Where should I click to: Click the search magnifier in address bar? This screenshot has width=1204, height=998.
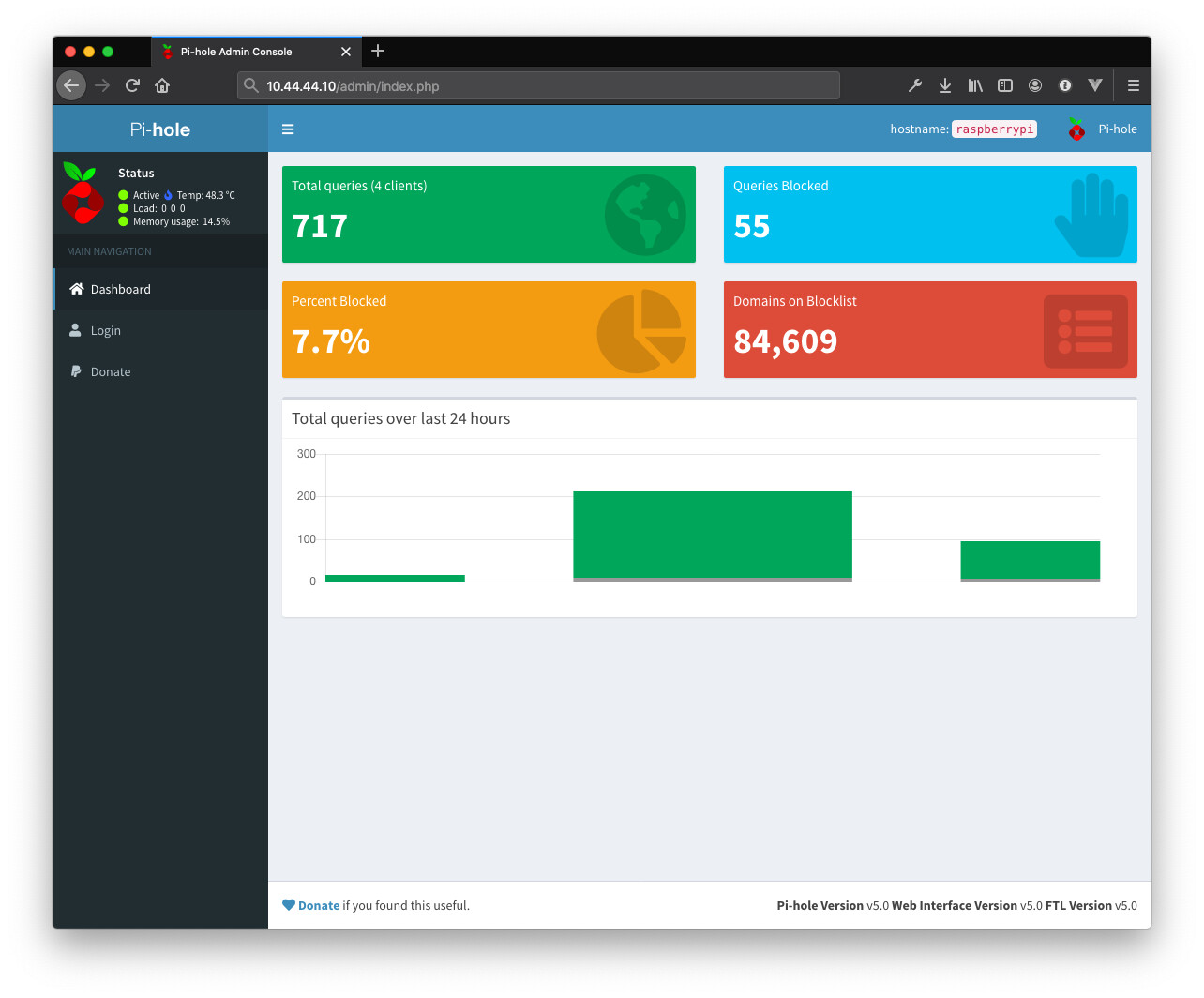pyautogui.click(x=250, y=85)
